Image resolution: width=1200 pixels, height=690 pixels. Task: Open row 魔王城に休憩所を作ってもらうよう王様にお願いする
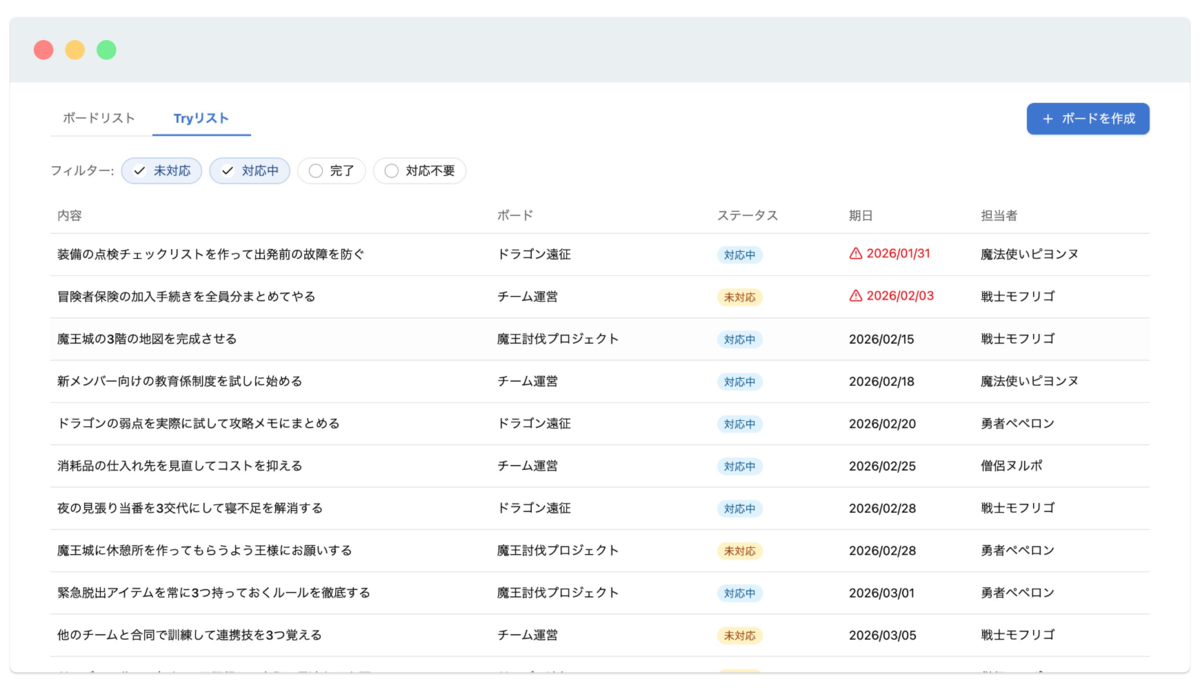click(600, 550)
